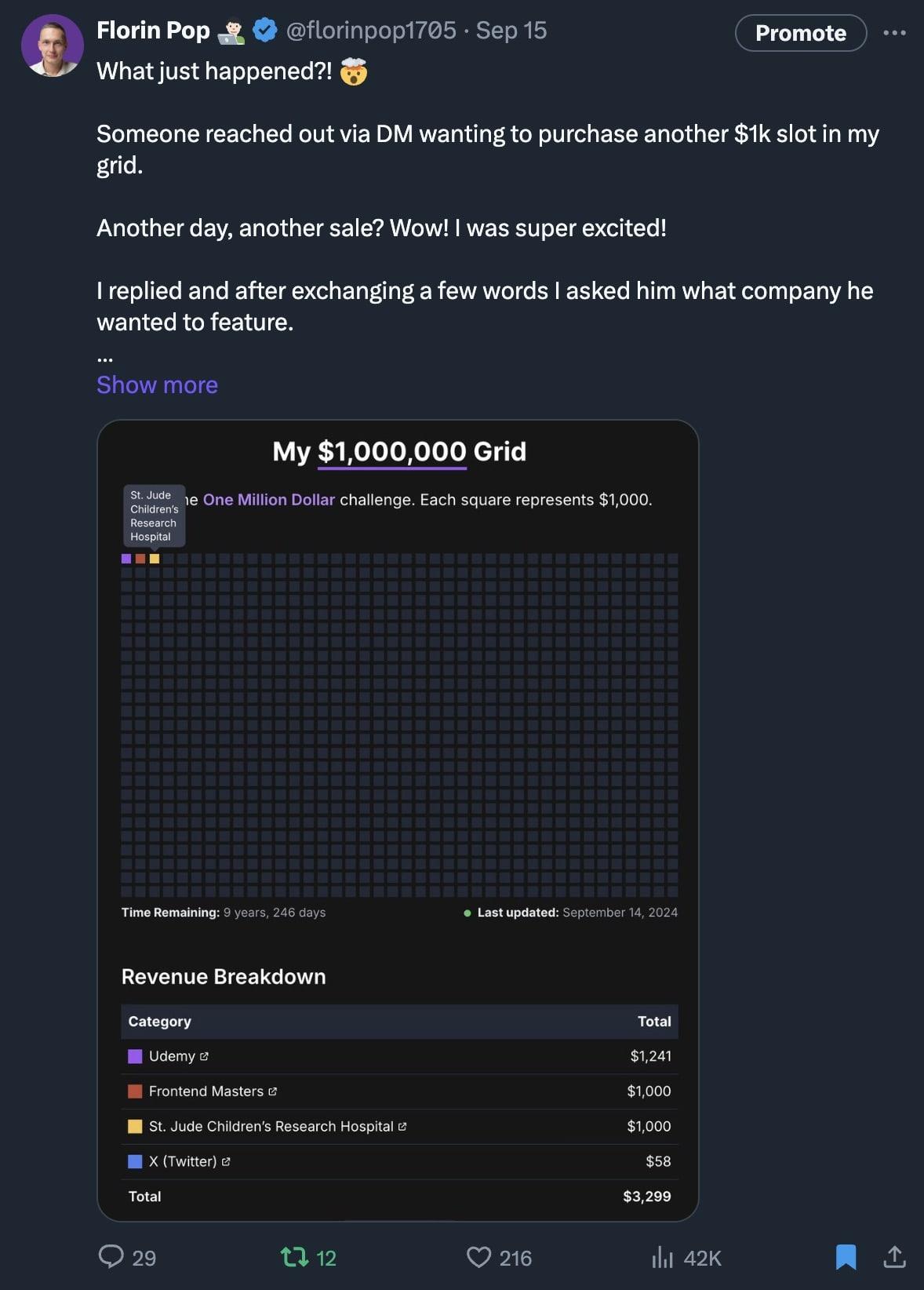Click the yellow St. Jude grid square

(155, 559)
